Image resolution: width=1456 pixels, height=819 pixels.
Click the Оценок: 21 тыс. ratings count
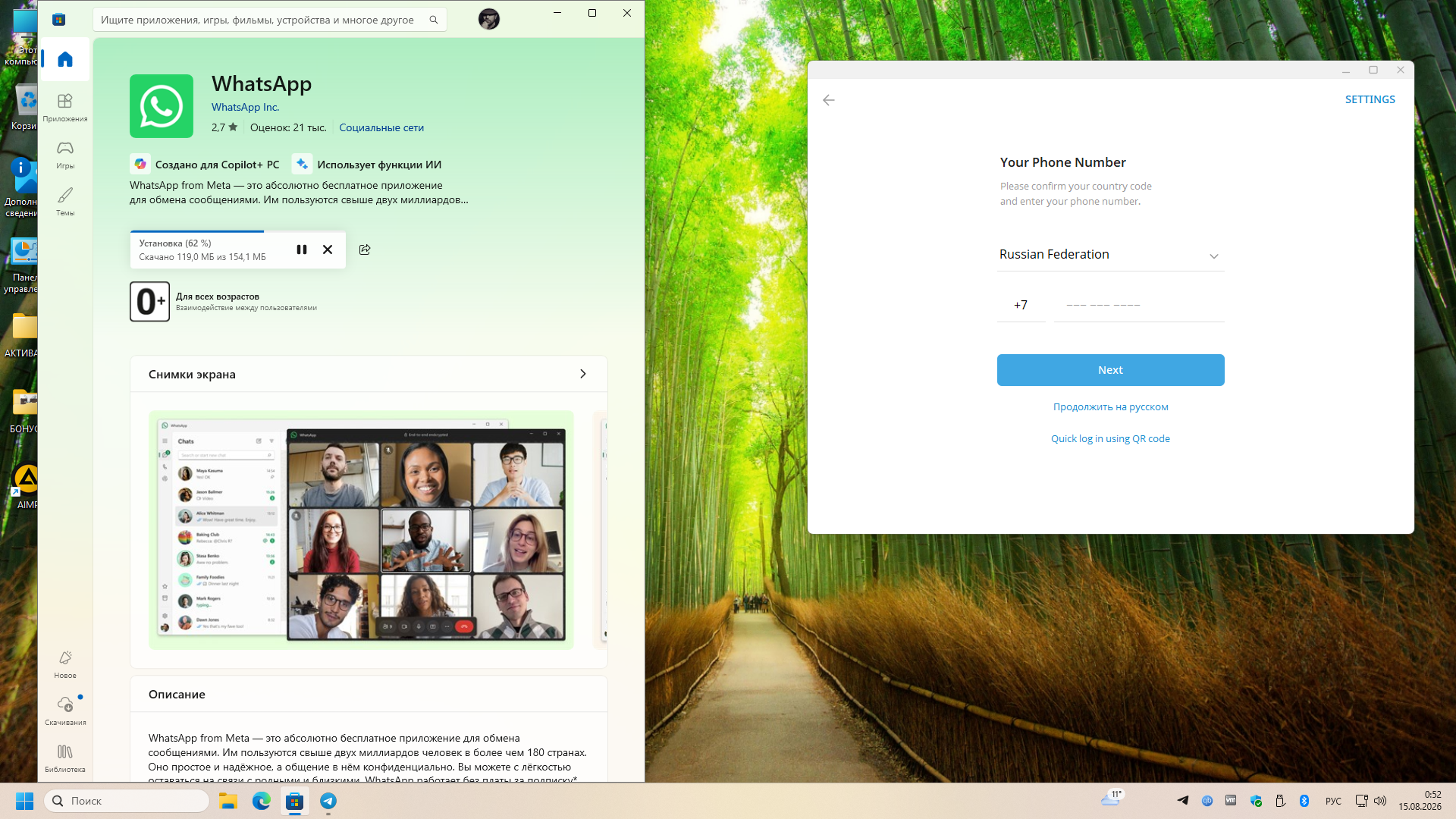click(x=288, y=127)
